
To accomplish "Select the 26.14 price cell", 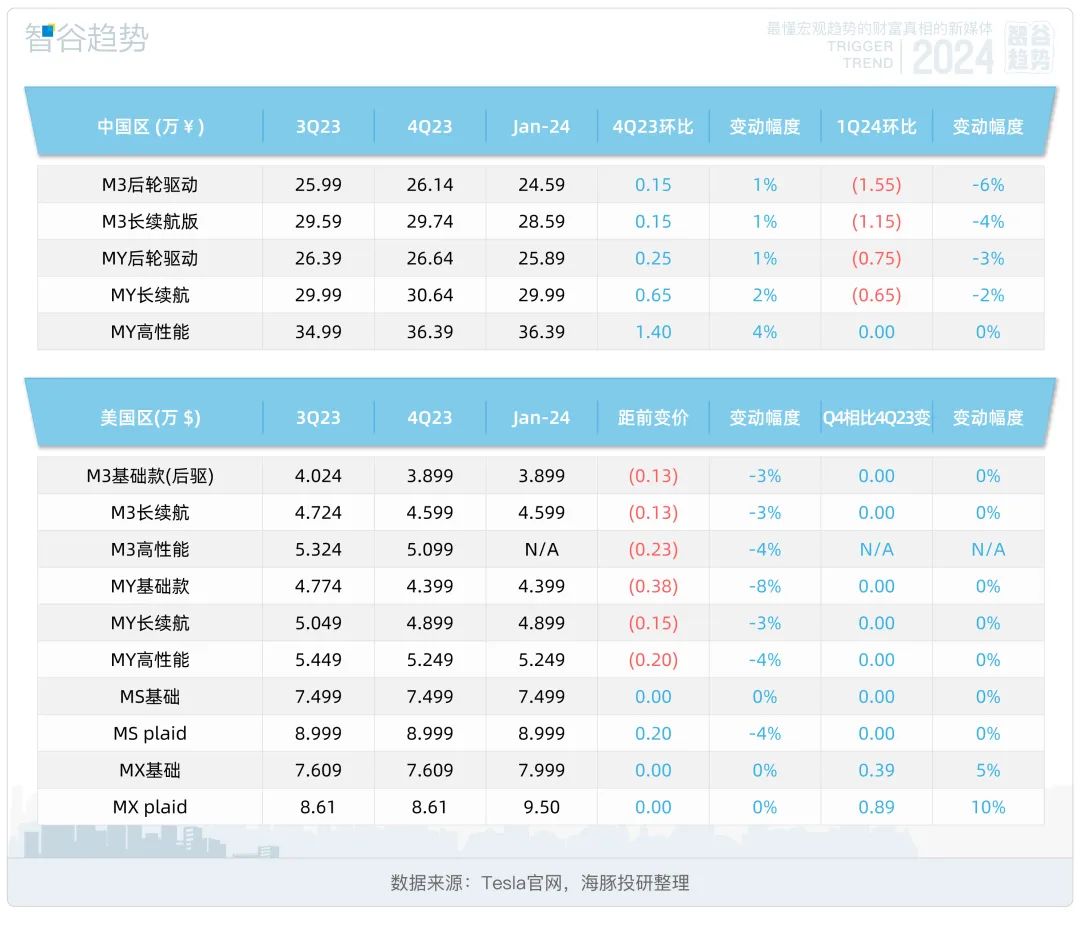I will point(430,185).
